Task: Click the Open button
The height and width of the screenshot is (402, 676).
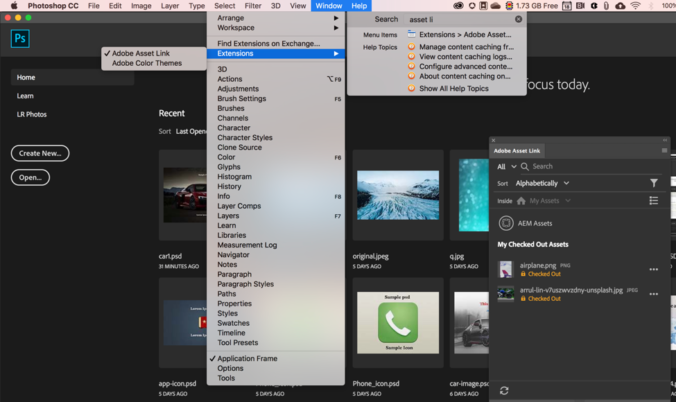Action: (30, 177)
